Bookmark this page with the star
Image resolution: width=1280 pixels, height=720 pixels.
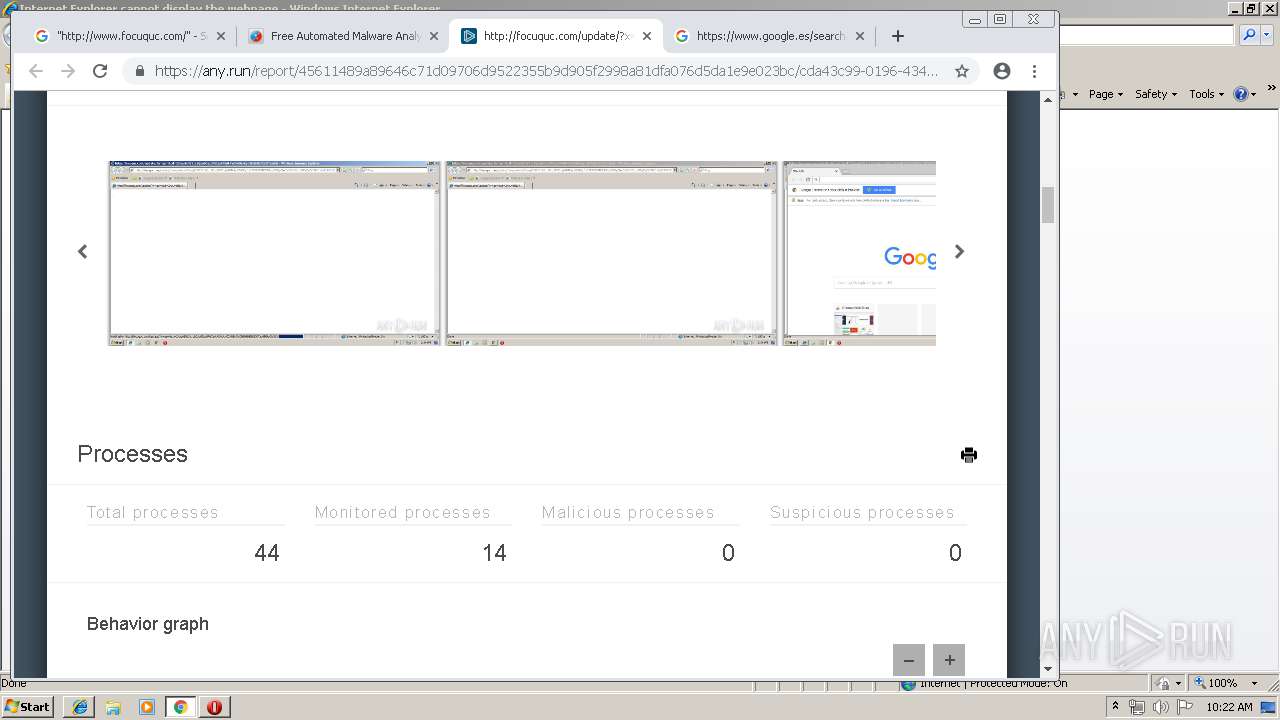[x=962, y=71]
